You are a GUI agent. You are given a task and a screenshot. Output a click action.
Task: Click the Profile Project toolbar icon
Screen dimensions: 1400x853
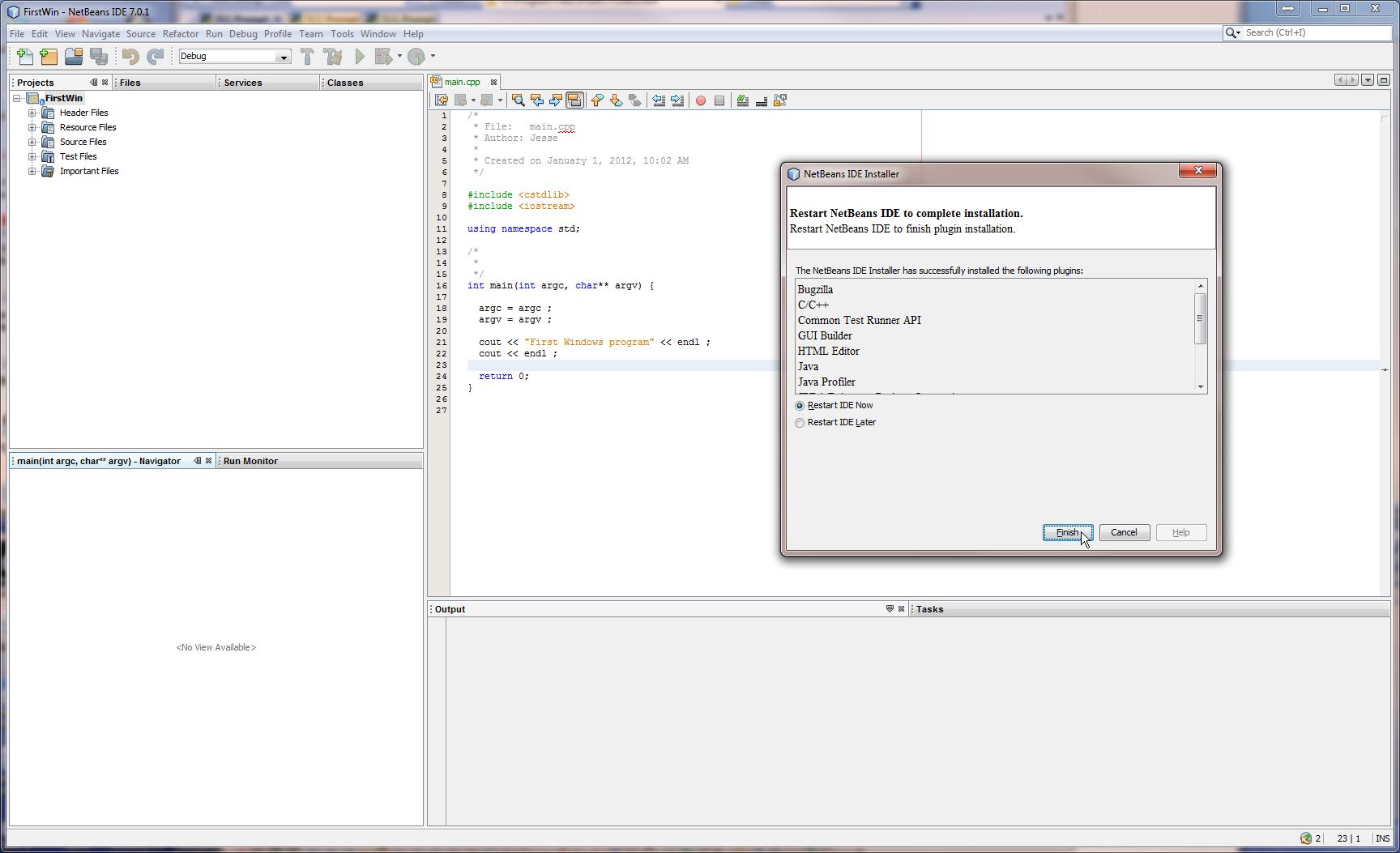point(416,56)
